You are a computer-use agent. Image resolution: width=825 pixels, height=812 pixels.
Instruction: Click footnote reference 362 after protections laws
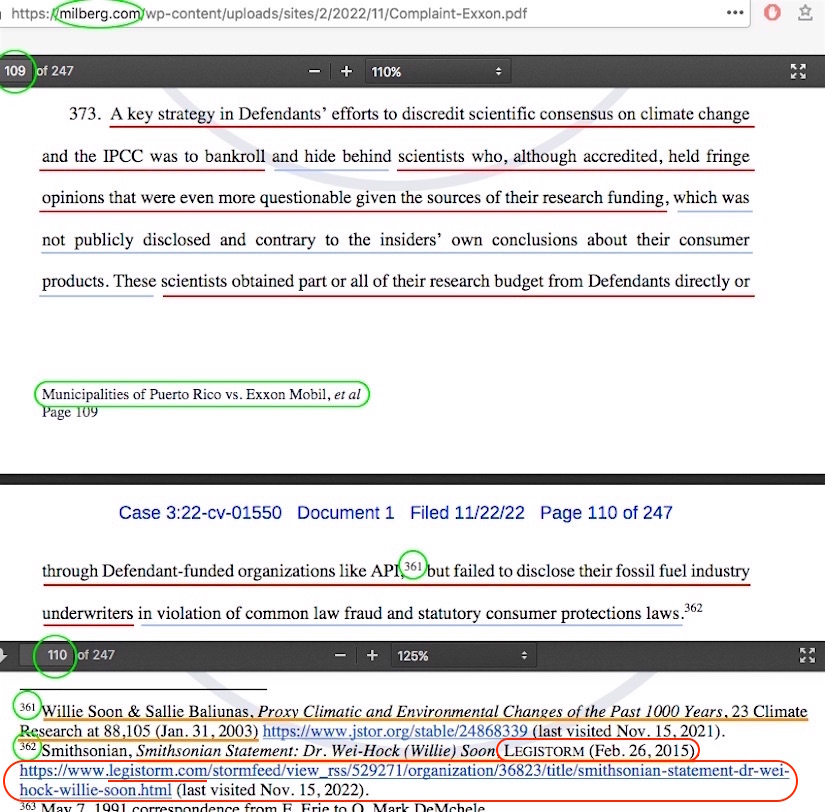tap(693, 607)
